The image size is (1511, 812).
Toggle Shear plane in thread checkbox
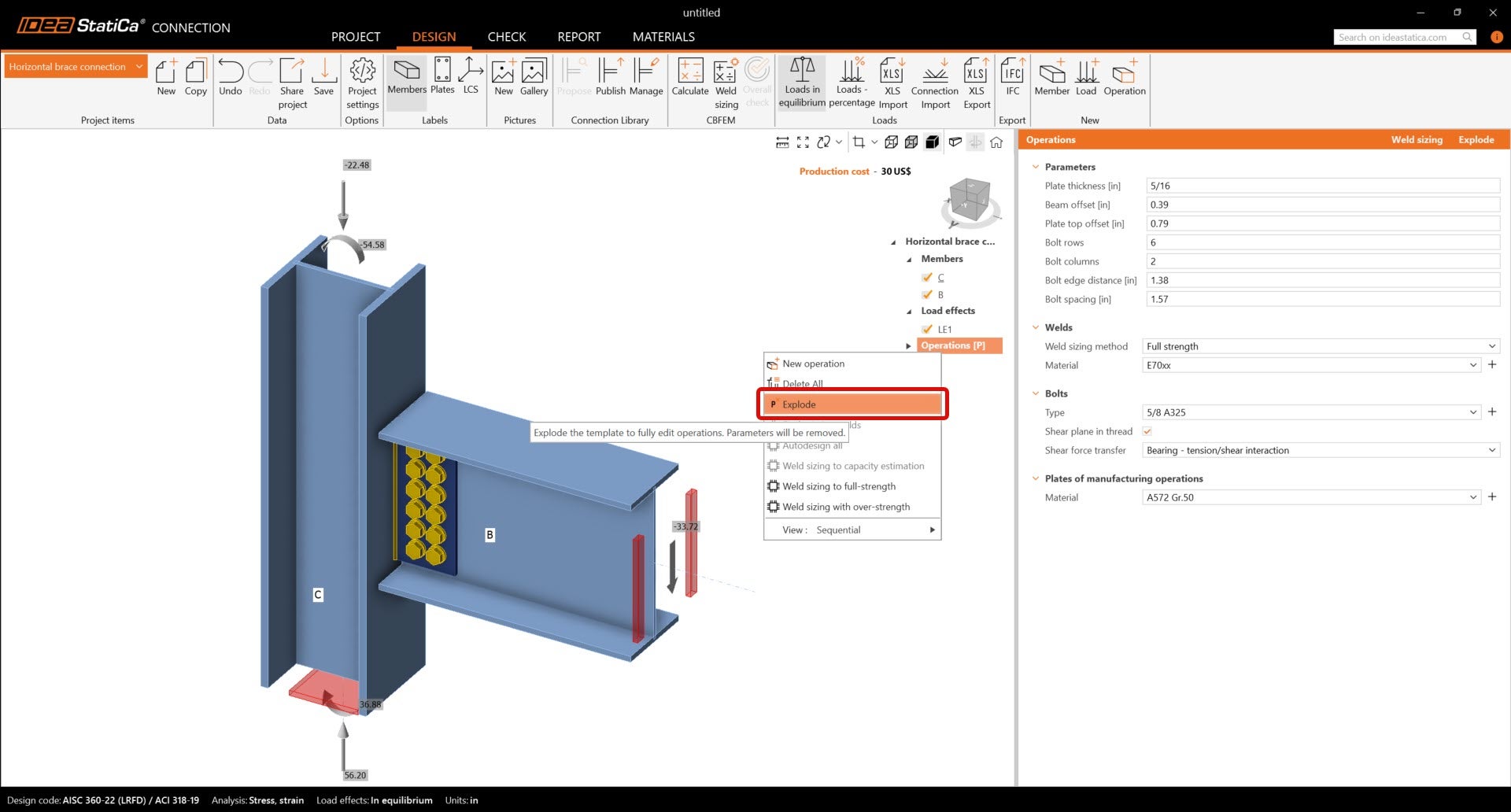click(1147, 431)
